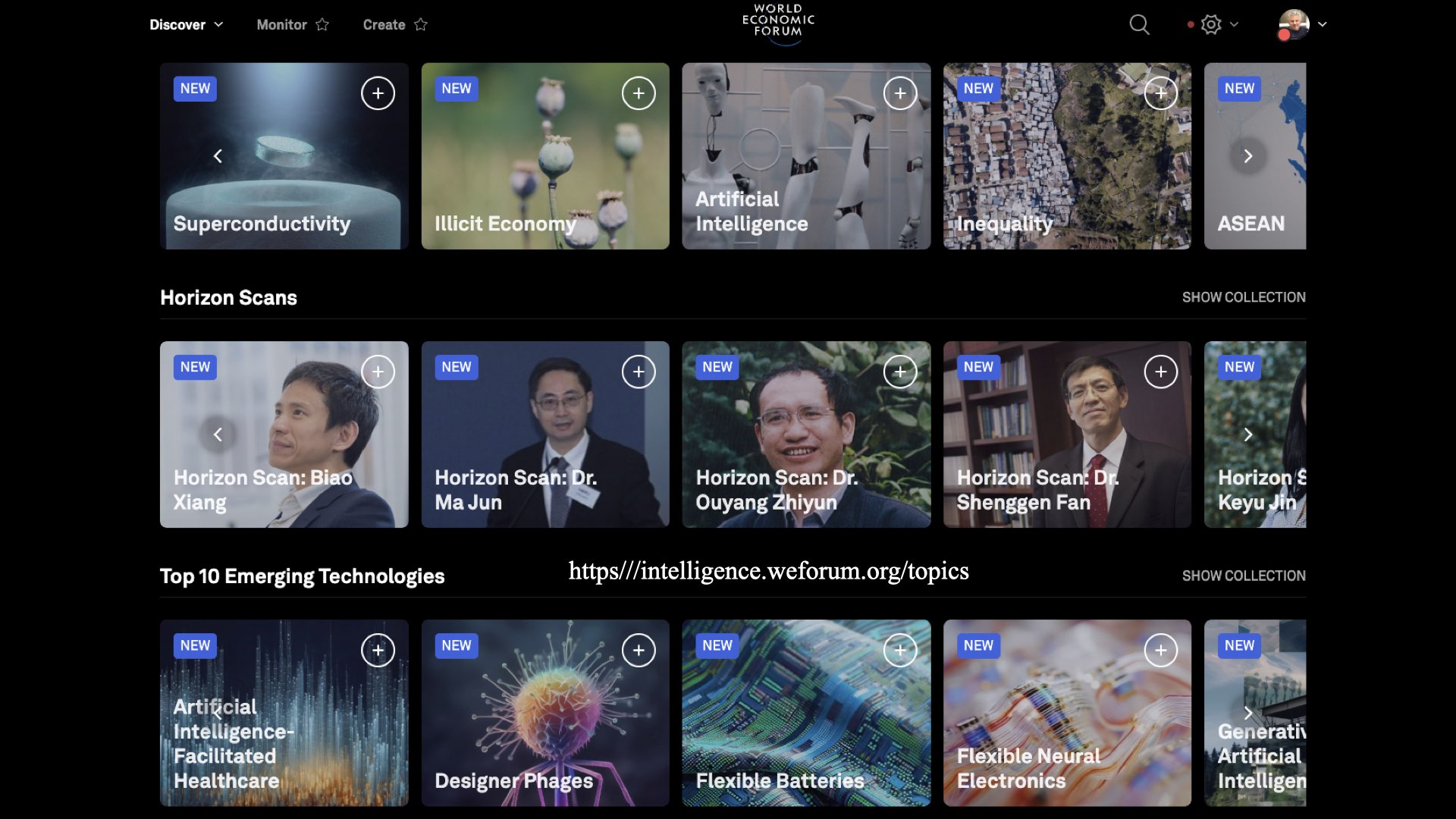Open the Create menu item
Image resolution: width=1456 pixels, height=819 pixels.
click(384, 24)
